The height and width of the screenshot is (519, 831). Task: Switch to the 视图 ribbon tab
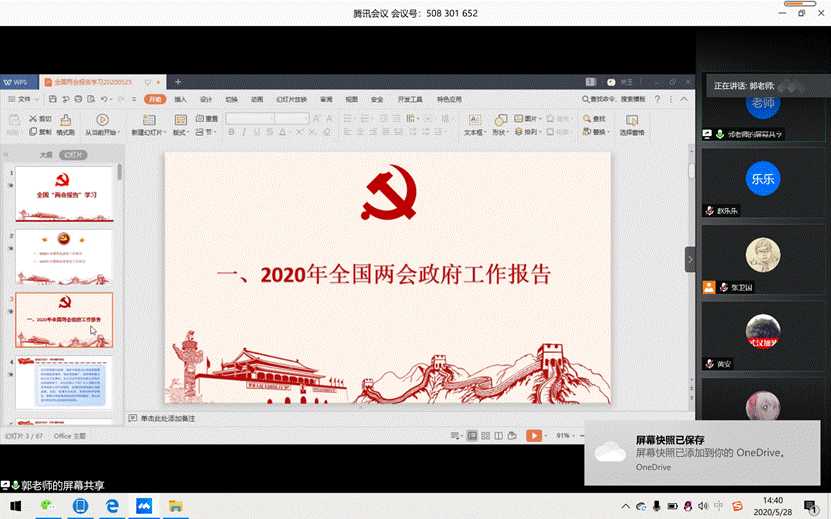351,99
